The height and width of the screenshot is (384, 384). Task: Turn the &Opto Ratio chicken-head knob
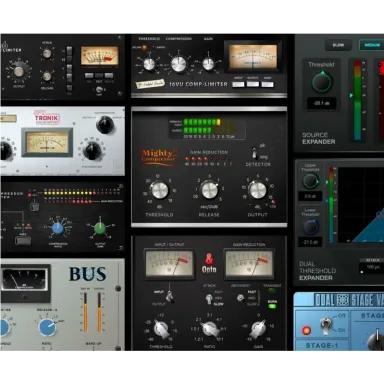tap(210, 329)
